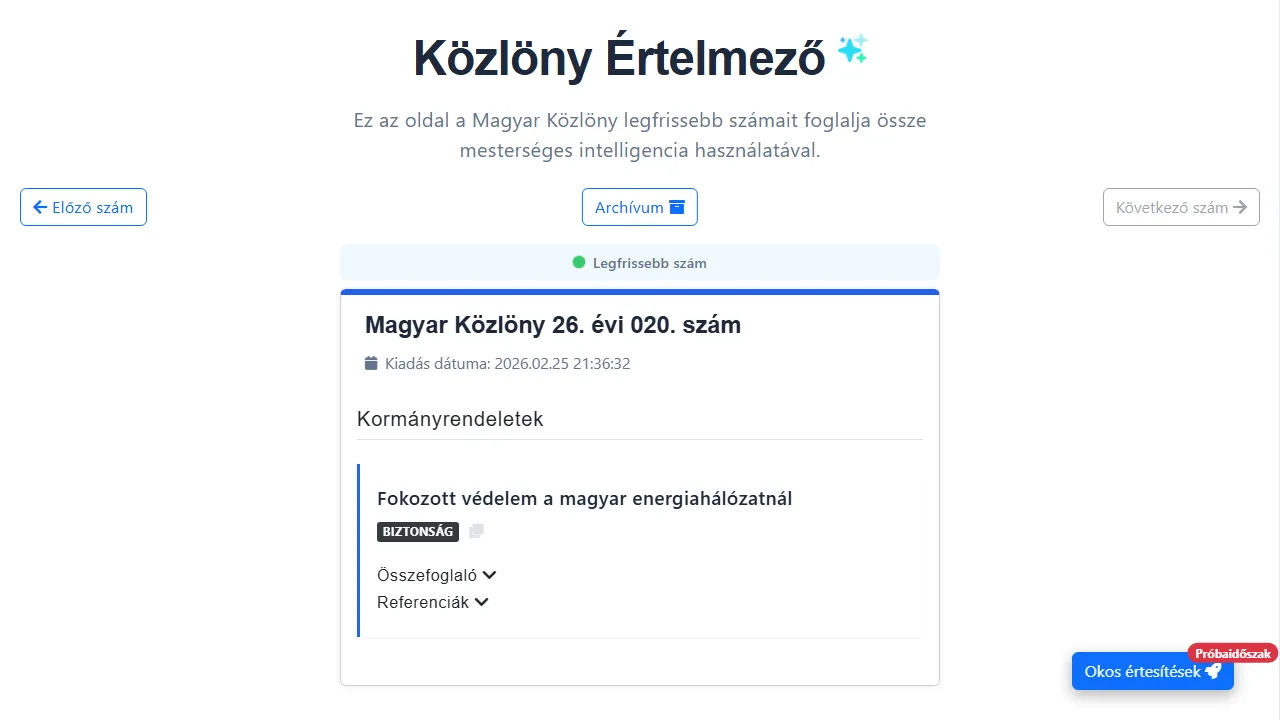The image size is (1280, 720).
Task: Click the calendar icon beside the publication date
Action: click(x=371, y=363)
